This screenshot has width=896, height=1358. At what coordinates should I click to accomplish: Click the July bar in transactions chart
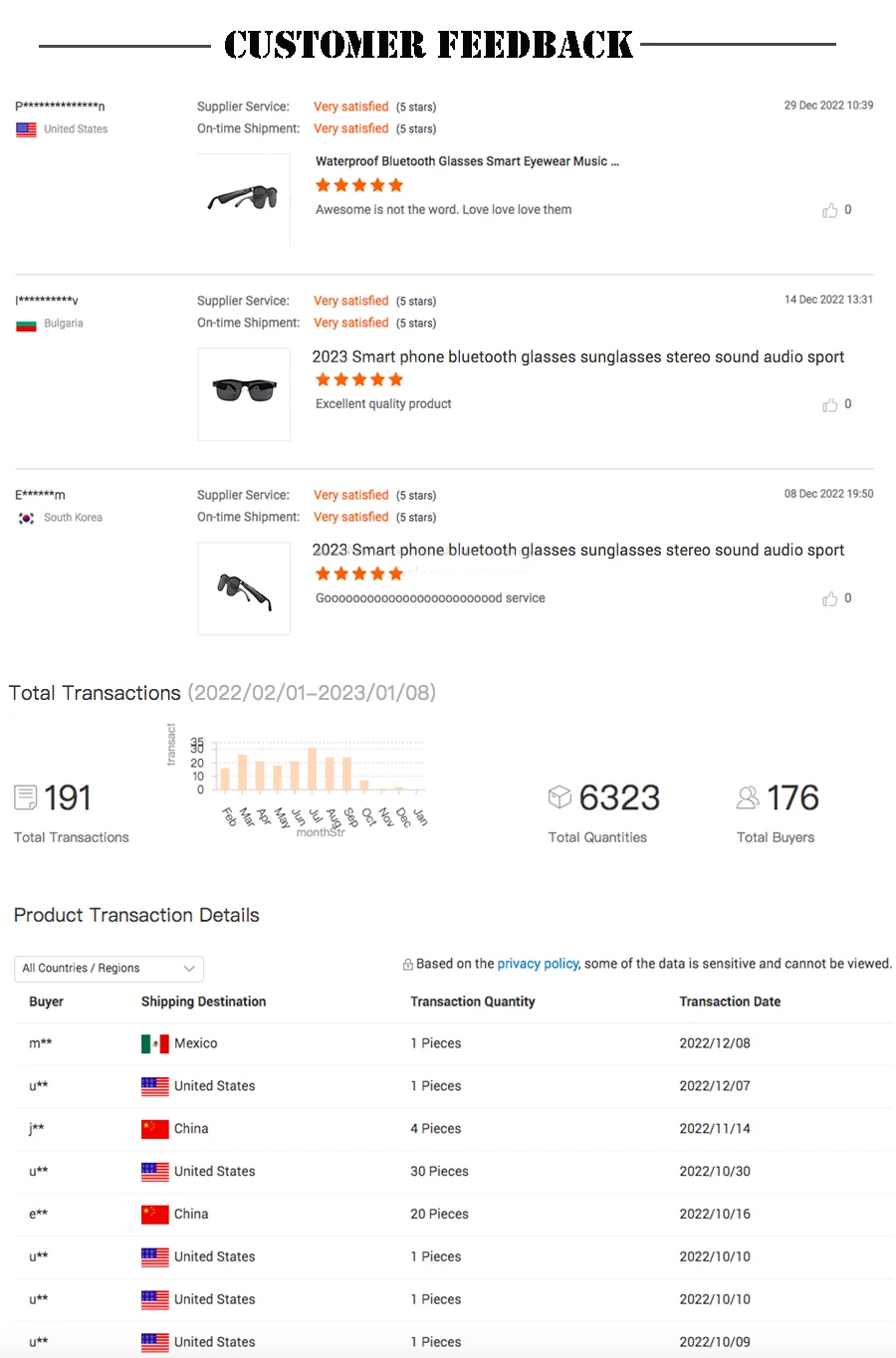tap(313, 769)
